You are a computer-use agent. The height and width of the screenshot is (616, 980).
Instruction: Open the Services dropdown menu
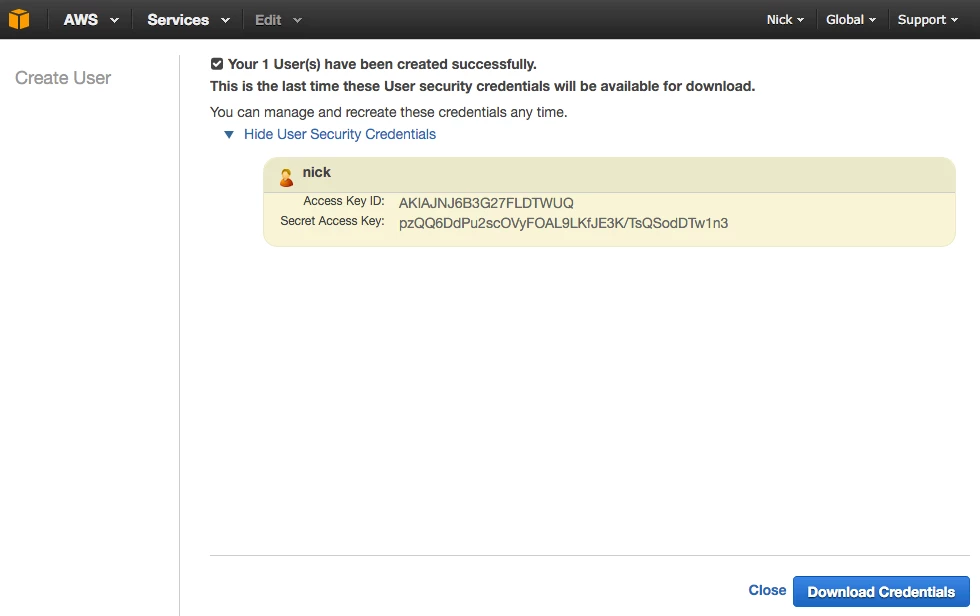(188, 19)
